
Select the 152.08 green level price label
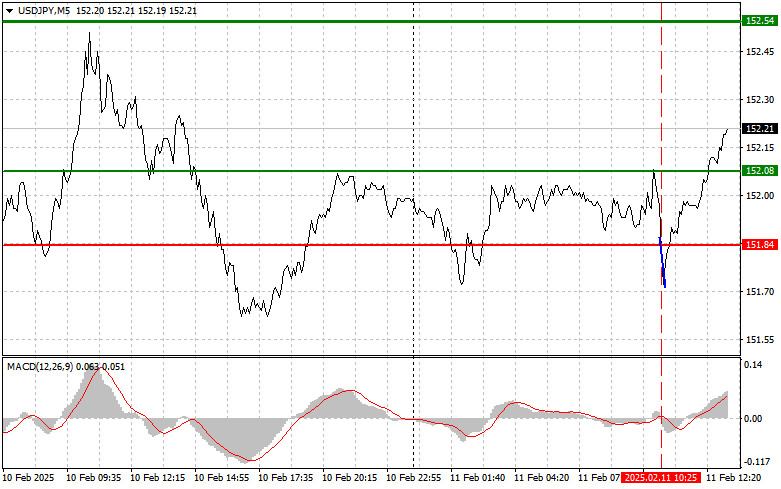point(760,171)
